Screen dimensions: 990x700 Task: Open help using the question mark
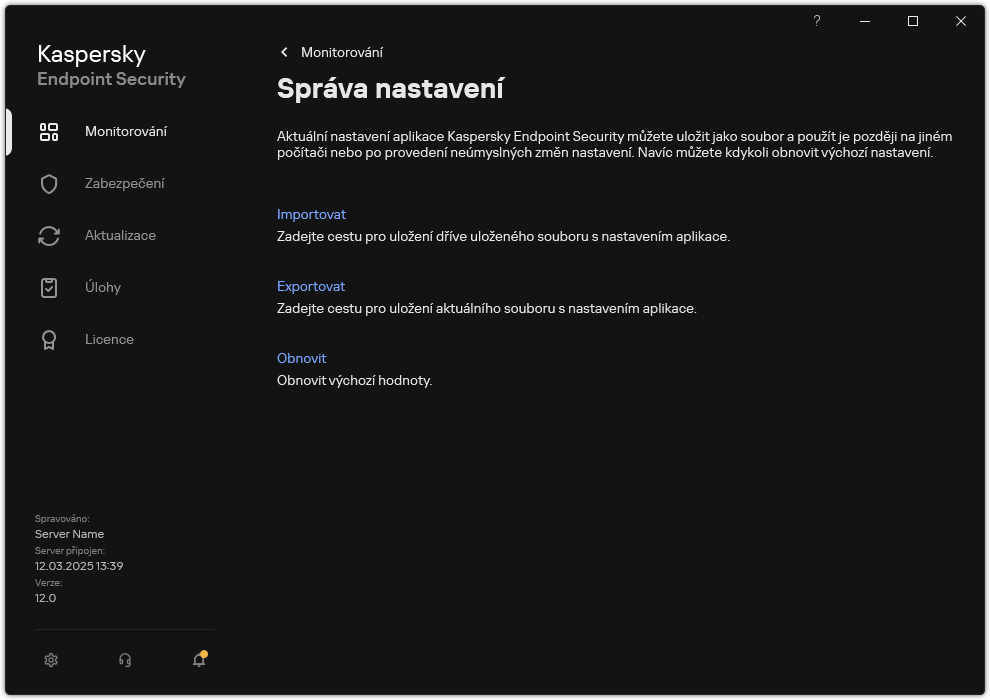[x=816, y=21]
